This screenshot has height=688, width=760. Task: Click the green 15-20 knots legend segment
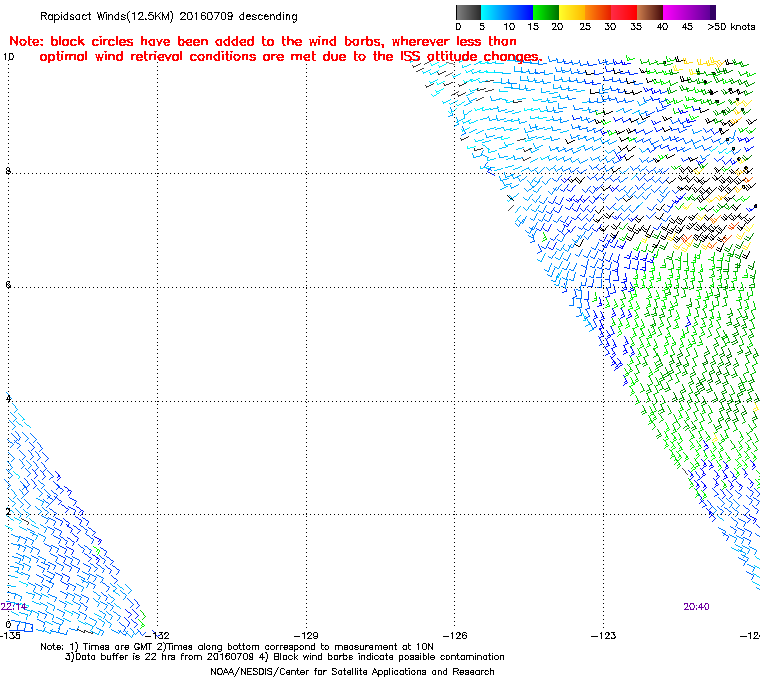[546, 12]
